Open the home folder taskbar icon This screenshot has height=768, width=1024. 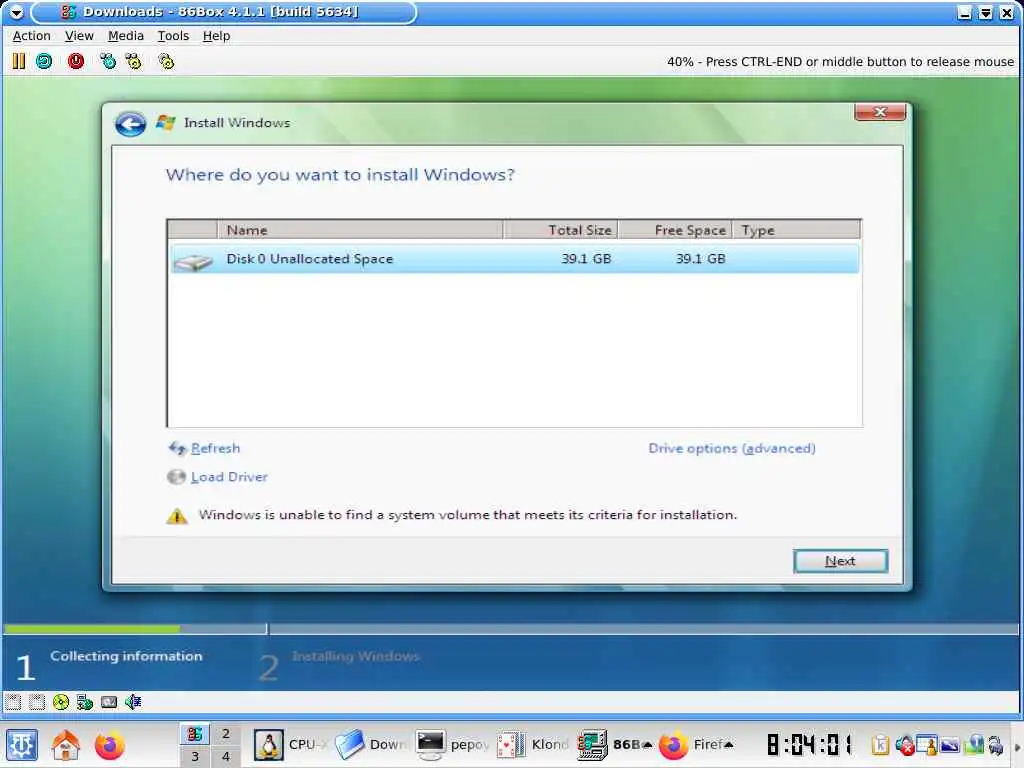[65, 744]
